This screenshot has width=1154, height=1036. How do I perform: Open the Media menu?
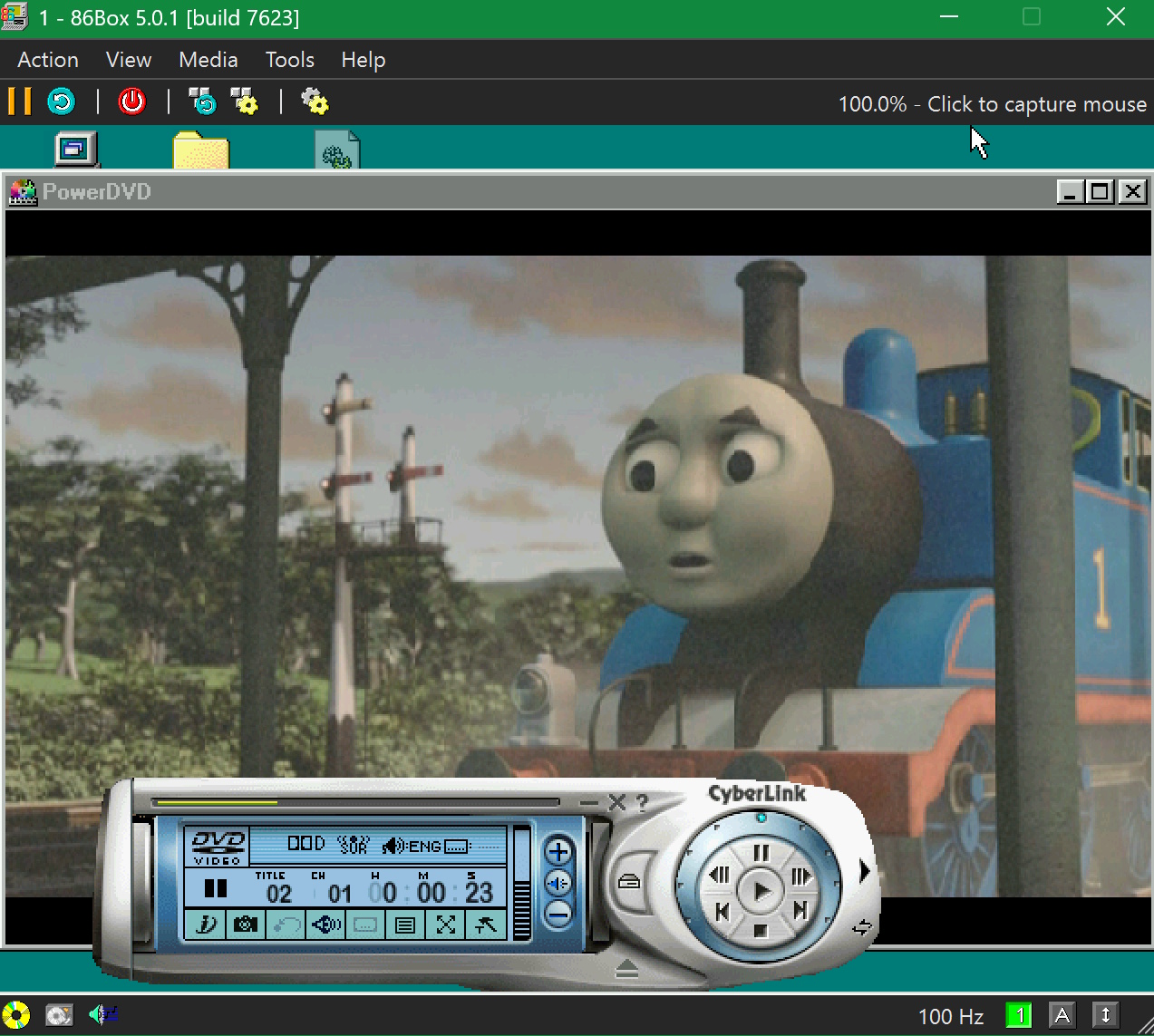pos(208,60)
